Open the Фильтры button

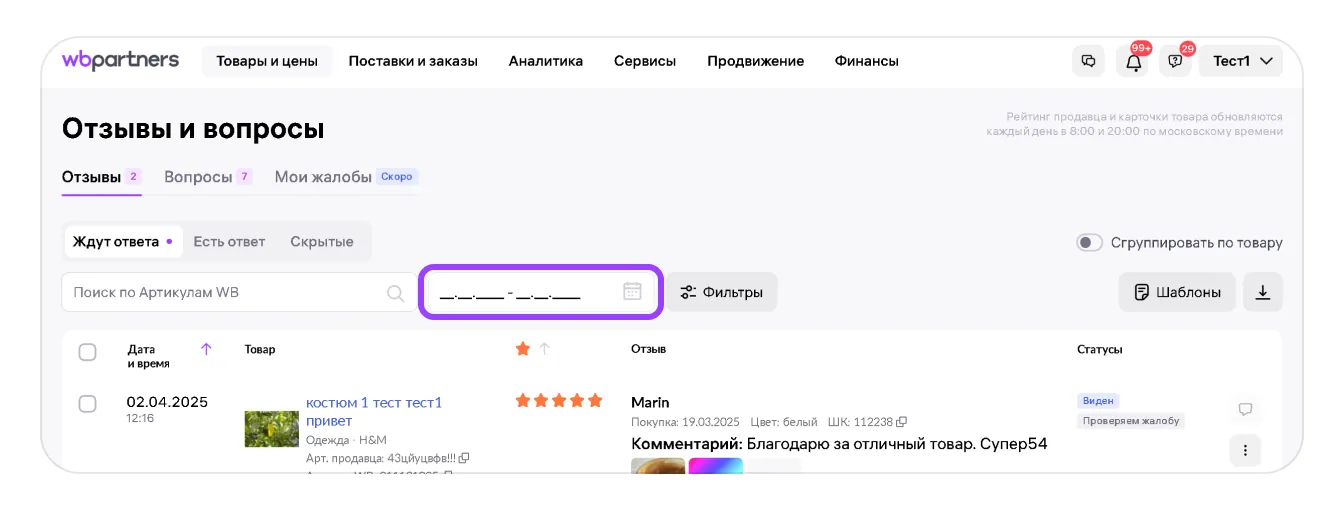tap(722, 292)
